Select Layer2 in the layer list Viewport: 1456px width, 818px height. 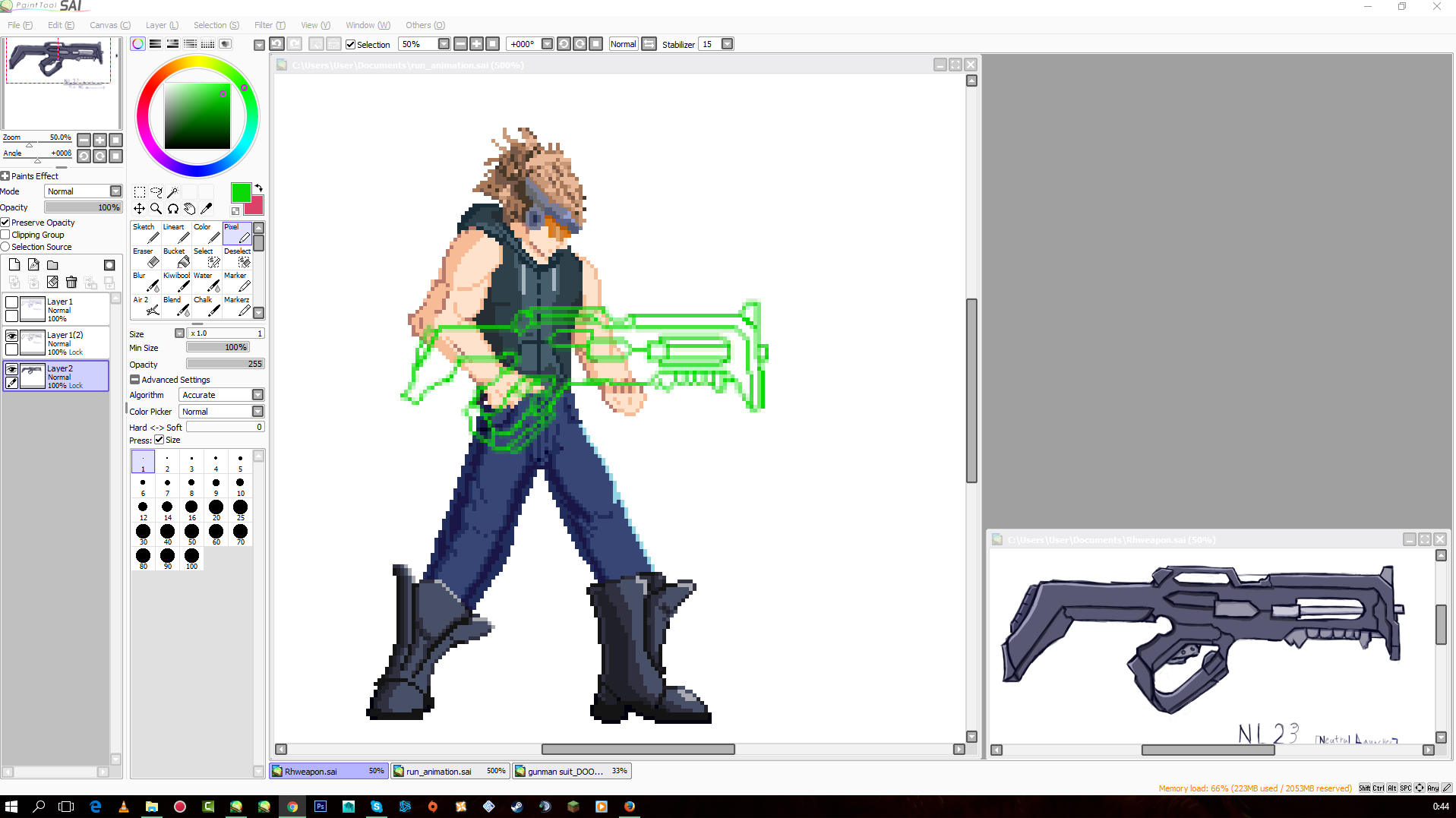(56, 376)
